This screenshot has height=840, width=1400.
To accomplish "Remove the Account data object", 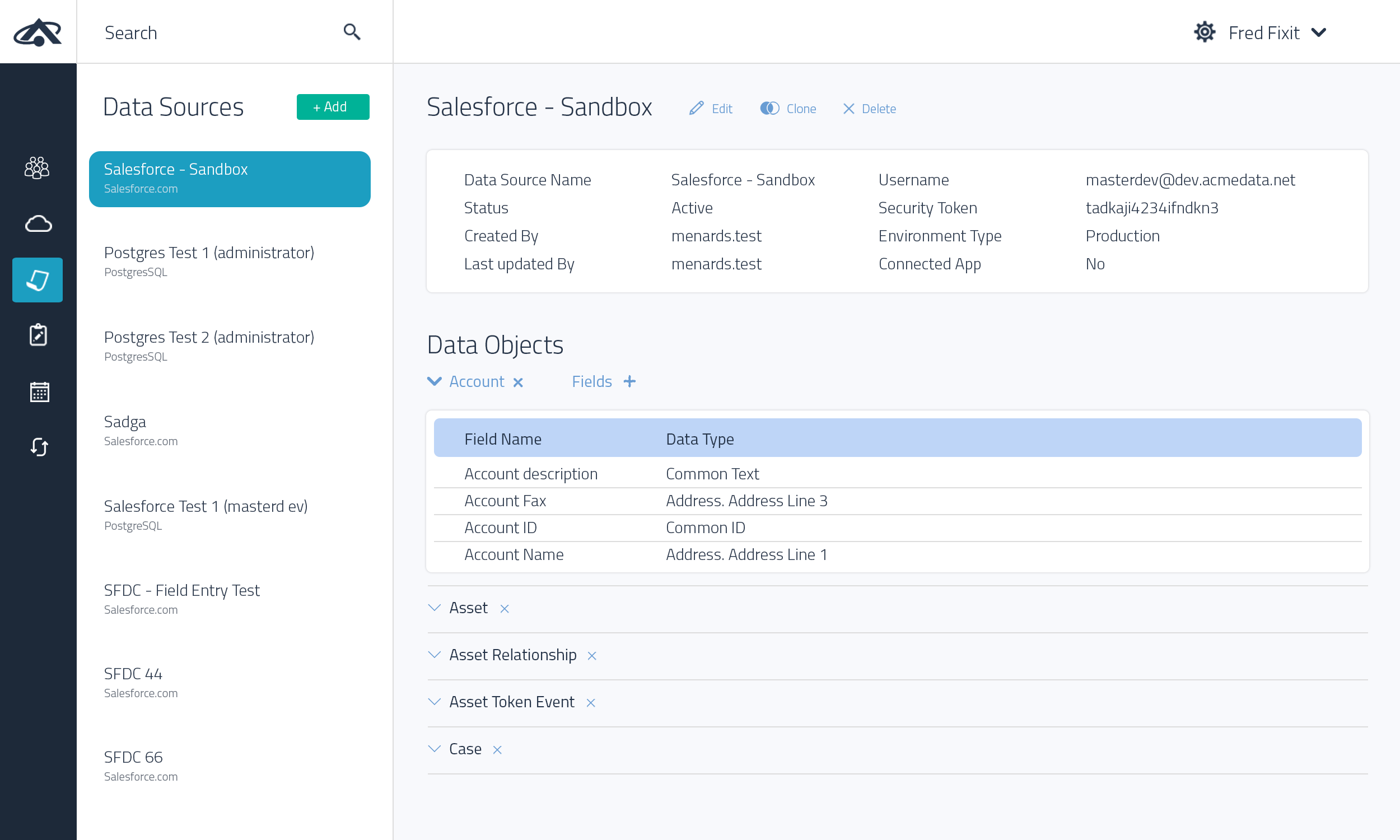I will tap(518, 382).
